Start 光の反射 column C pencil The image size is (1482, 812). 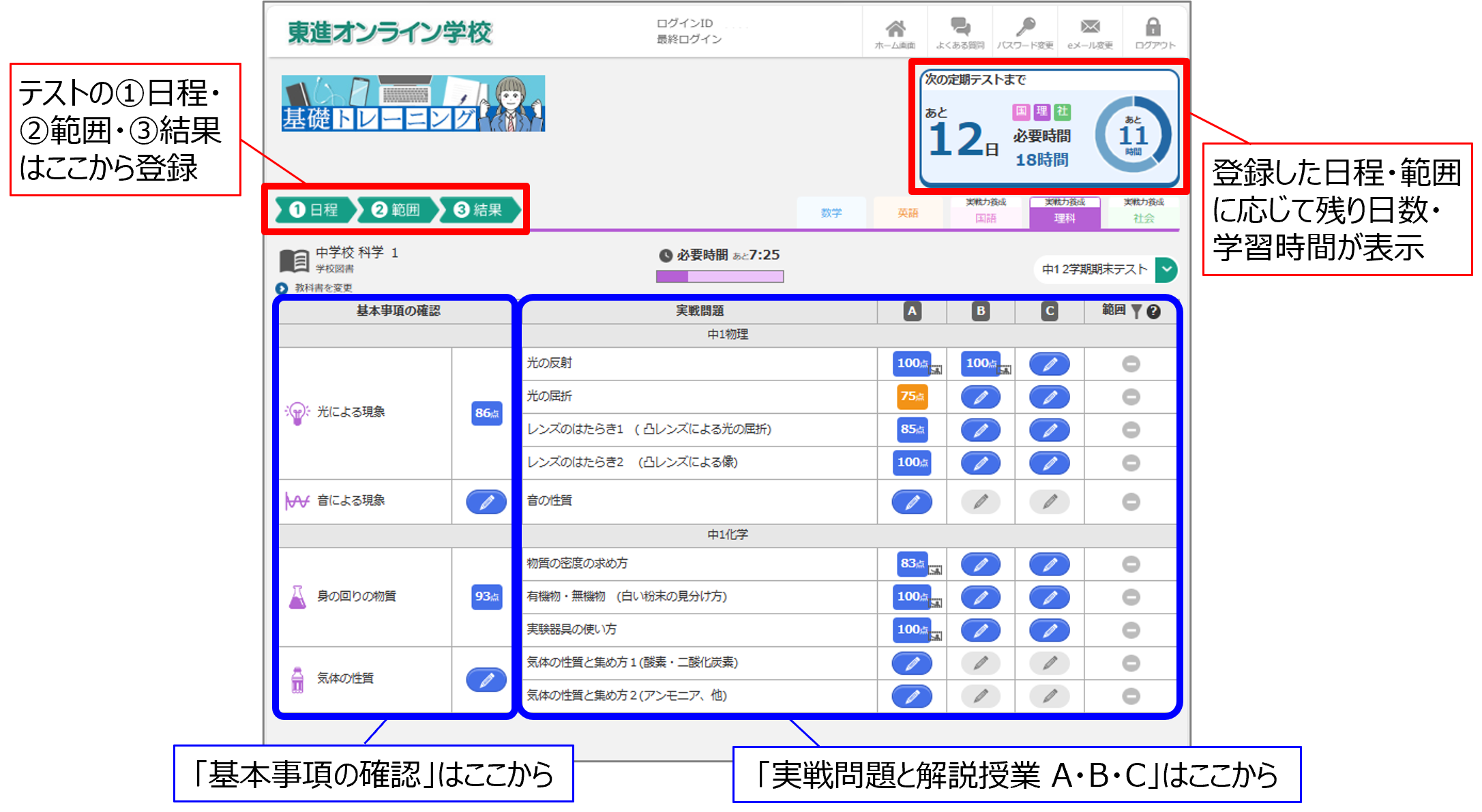click(x=1049, y=364)
